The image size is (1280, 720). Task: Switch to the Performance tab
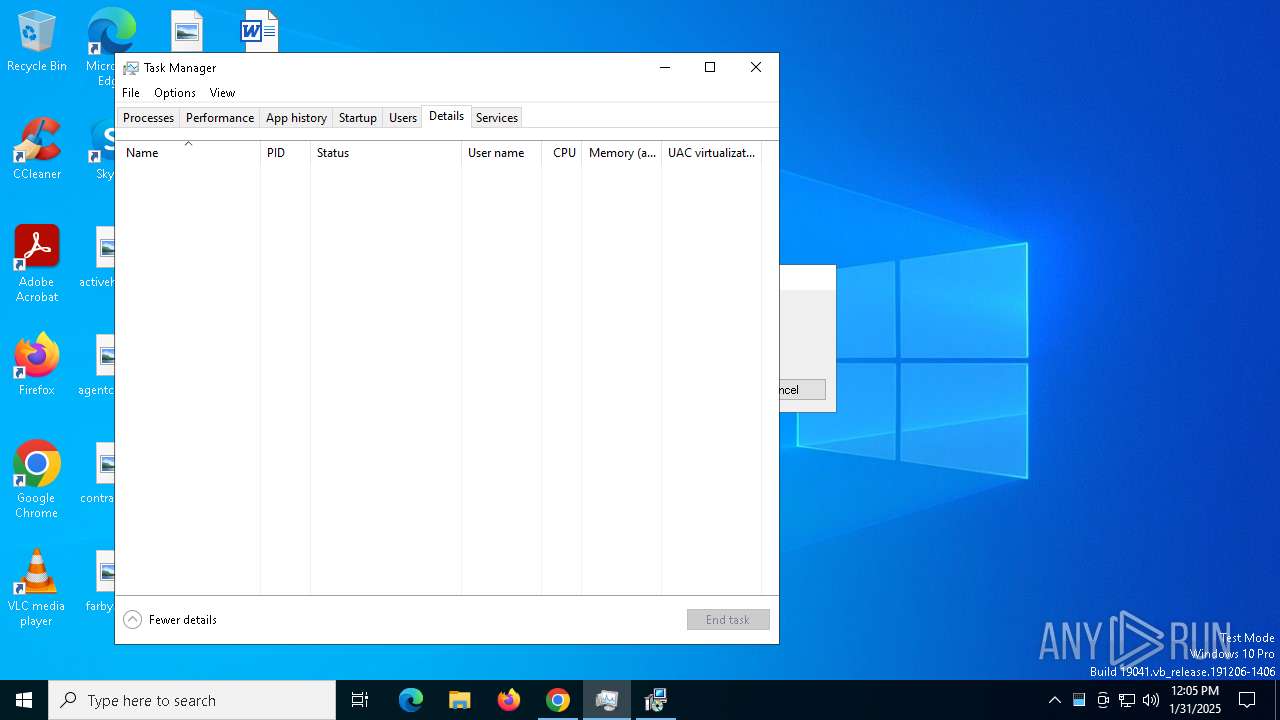coord(220,118)
